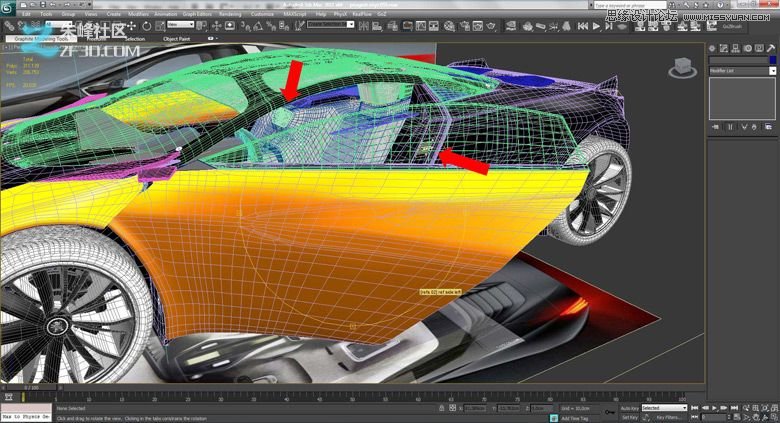Jump to the end frame in playback controls
Image resolution: width=780 pixels, height=423 pixels.
[734, 408]
